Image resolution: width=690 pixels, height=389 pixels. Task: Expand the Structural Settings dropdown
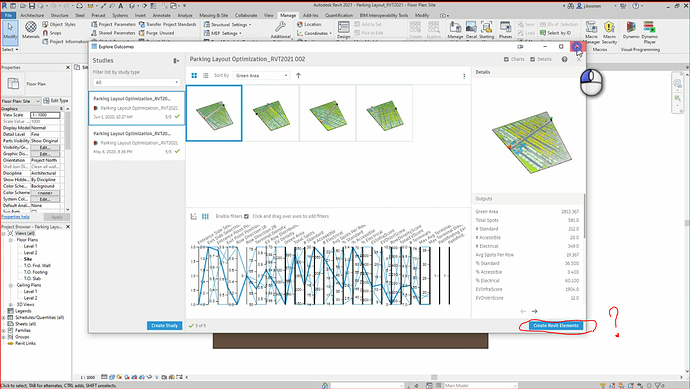click(x=228, y=25)
